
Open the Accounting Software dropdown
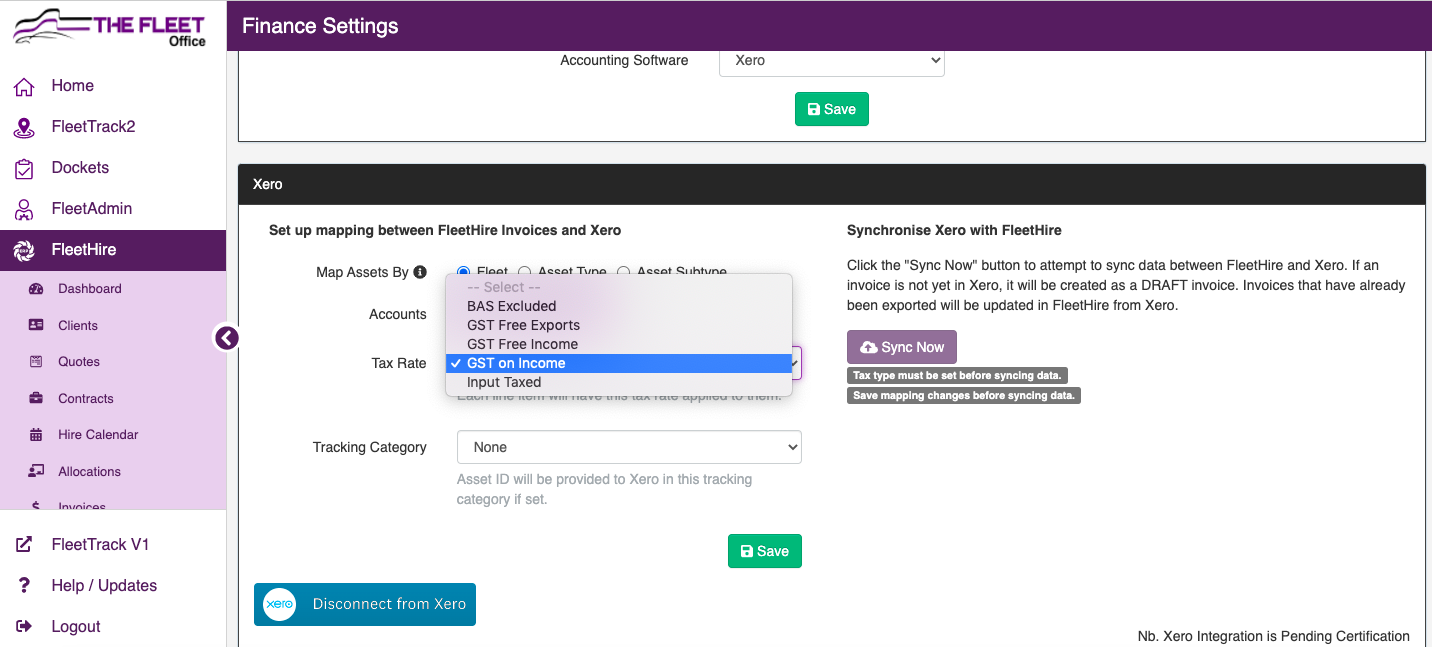pyautogui.click(x=831, y=61)
